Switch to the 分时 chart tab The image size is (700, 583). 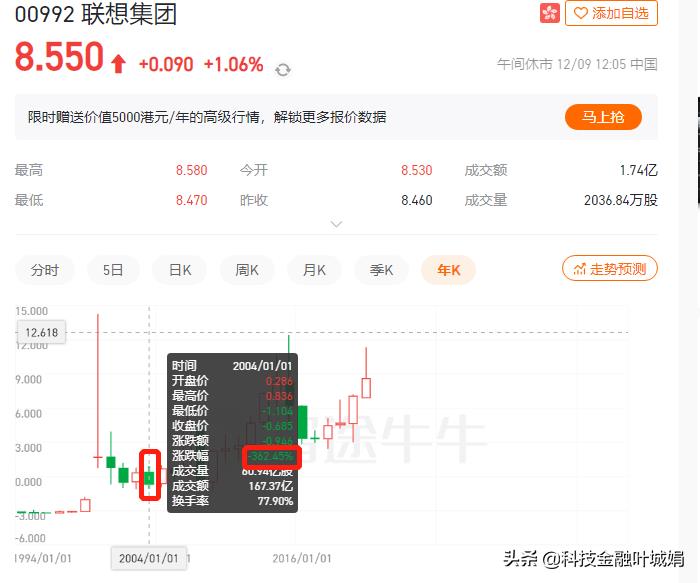(x=45, y=270)
